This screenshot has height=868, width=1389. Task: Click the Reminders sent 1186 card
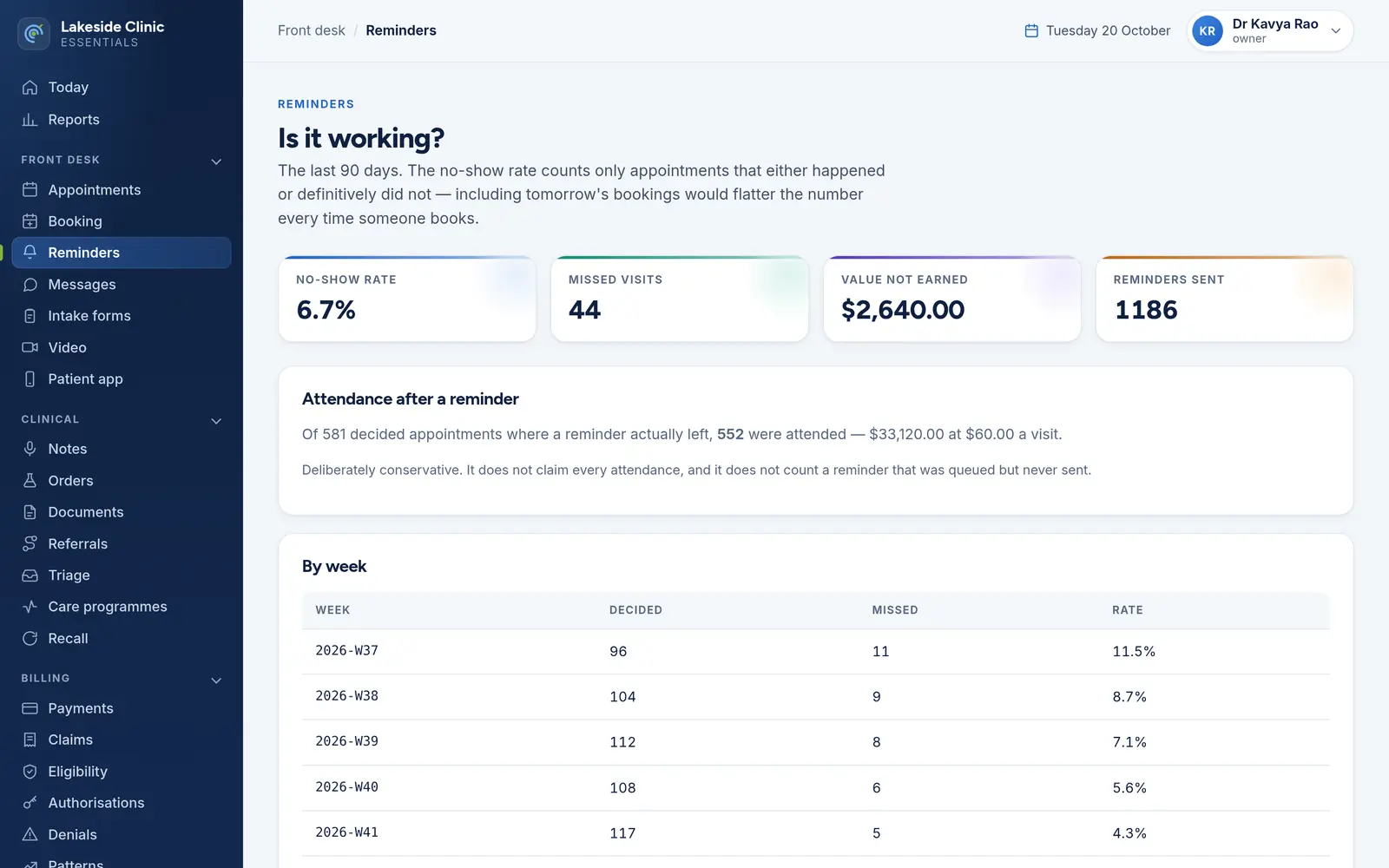click(1225, 299)
